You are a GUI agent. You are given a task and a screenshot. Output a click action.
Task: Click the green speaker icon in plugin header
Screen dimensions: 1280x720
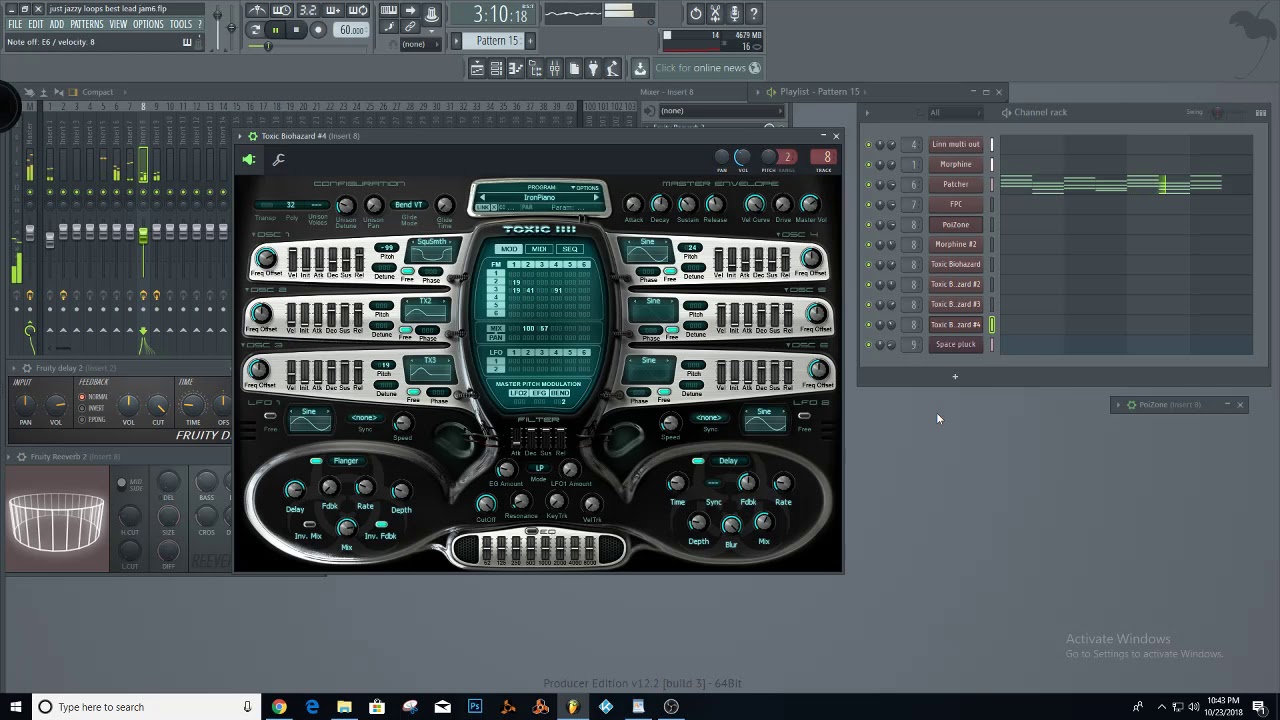click(249, 159)
